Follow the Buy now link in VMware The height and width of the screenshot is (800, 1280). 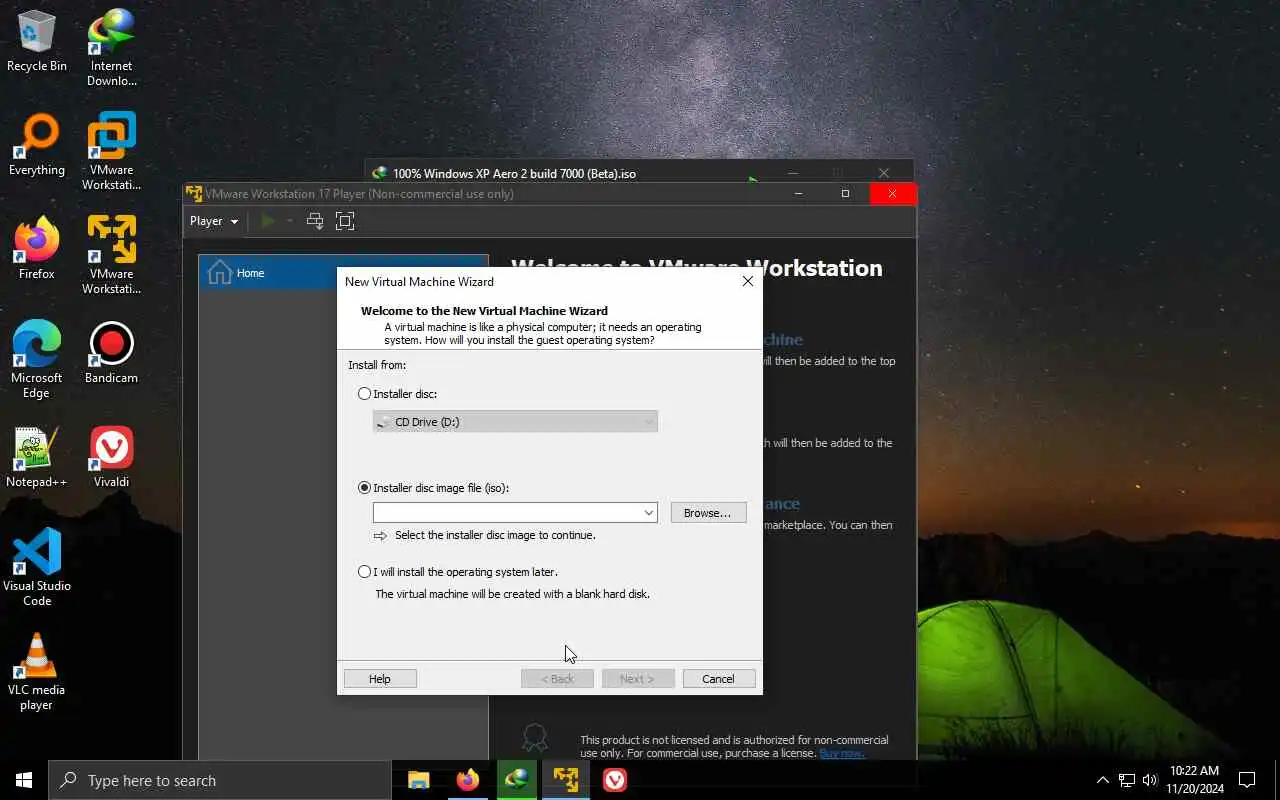[842, 753]
